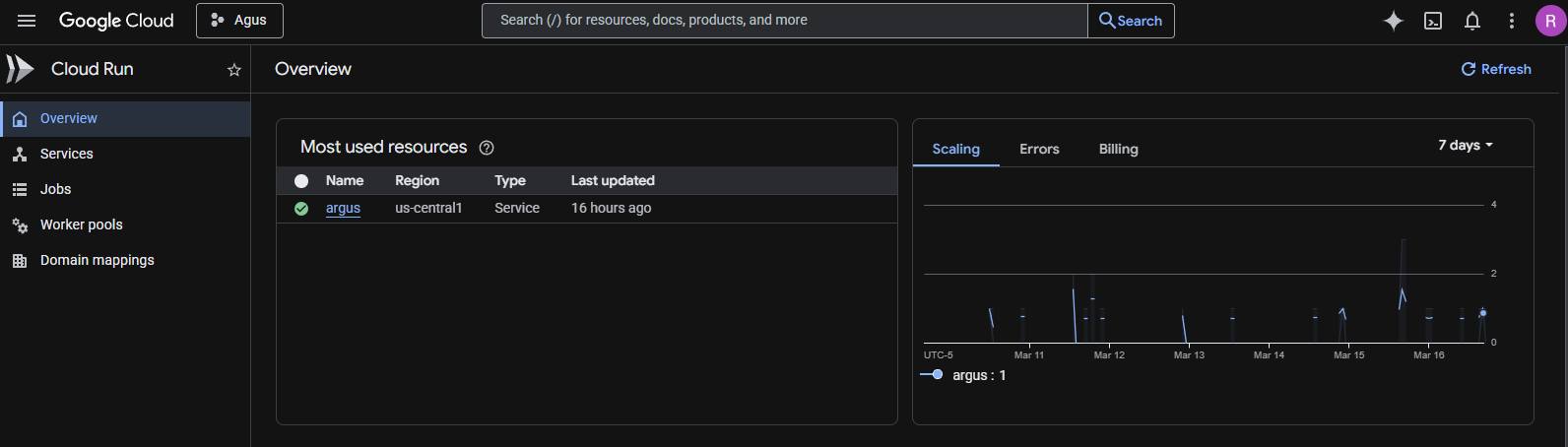Click the green status check for argus
The width and height of the screenshot is (1568, 447).
(x=301, y=209)
